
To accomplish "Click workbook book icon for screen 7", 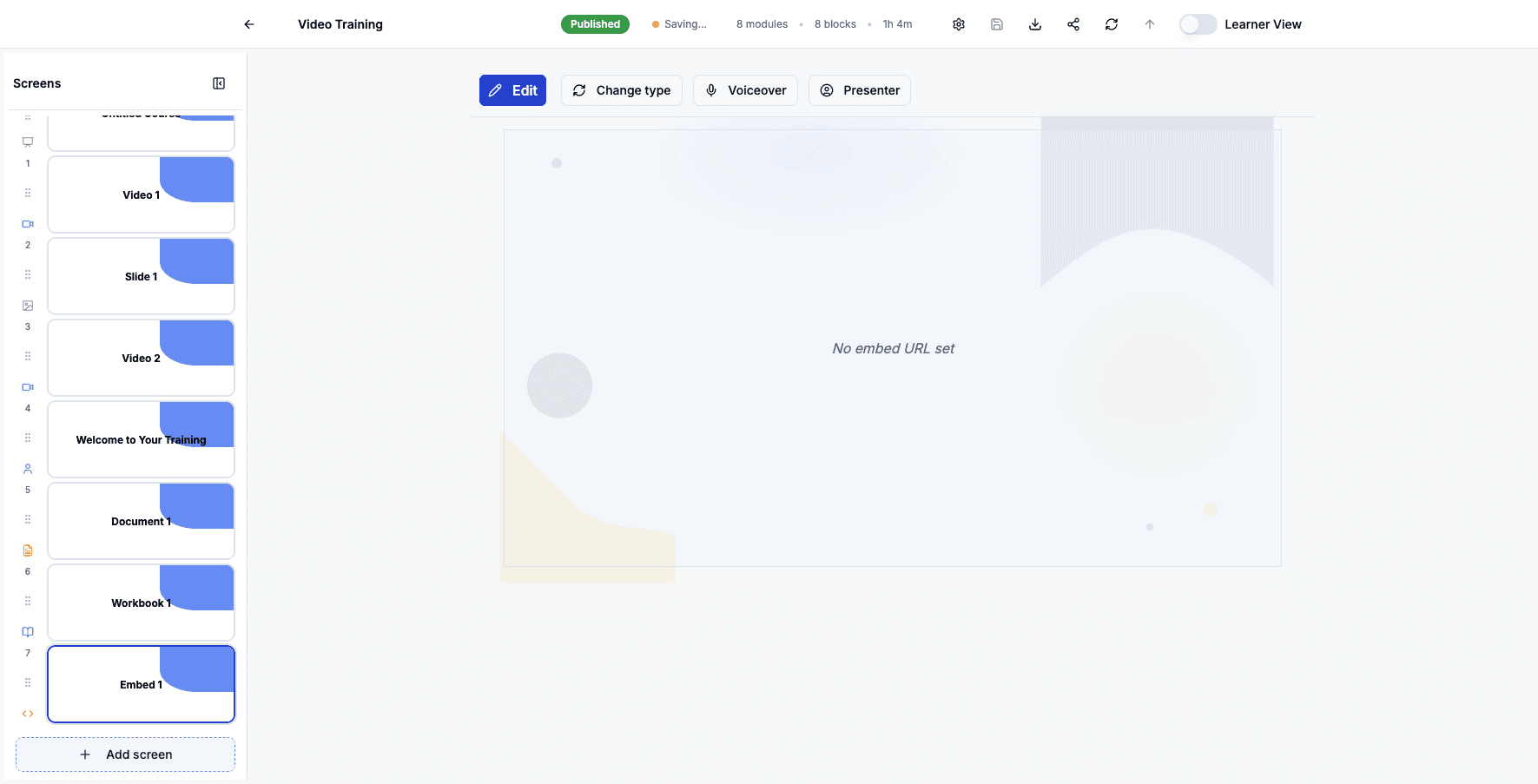I will pyautogui.click(x=28, y=632).
